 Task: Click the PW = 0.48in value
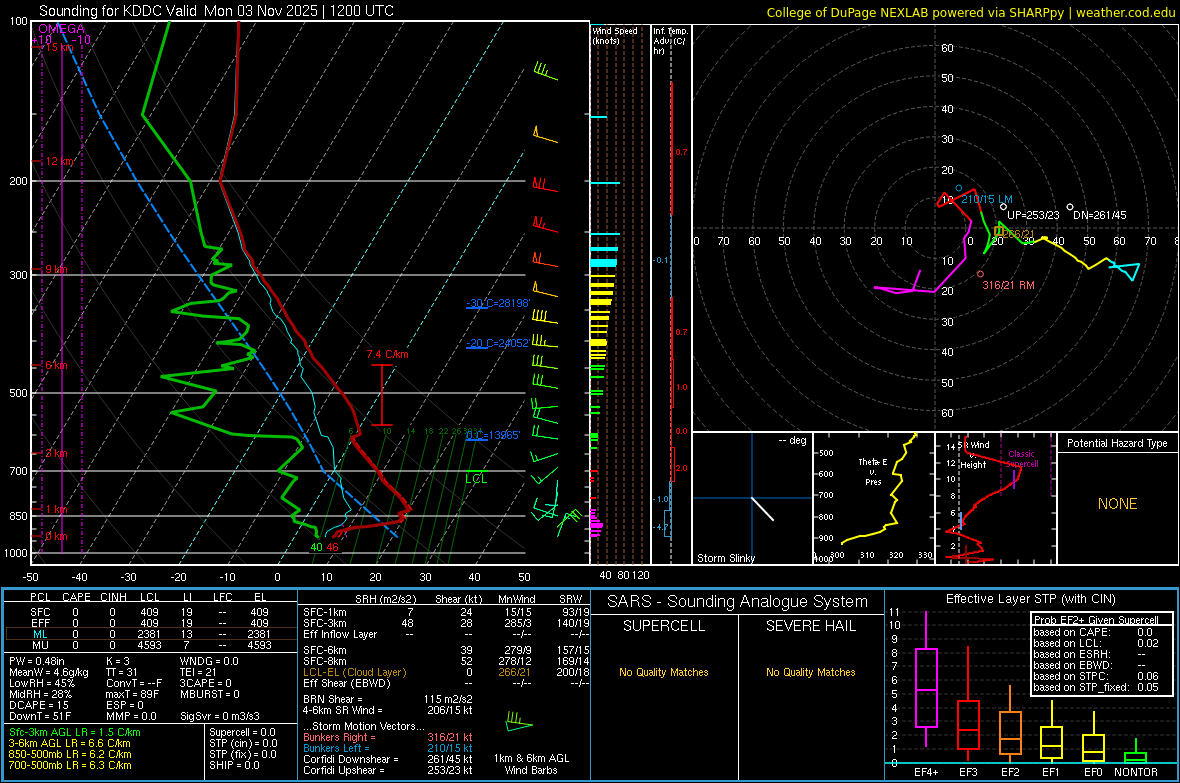37,661
